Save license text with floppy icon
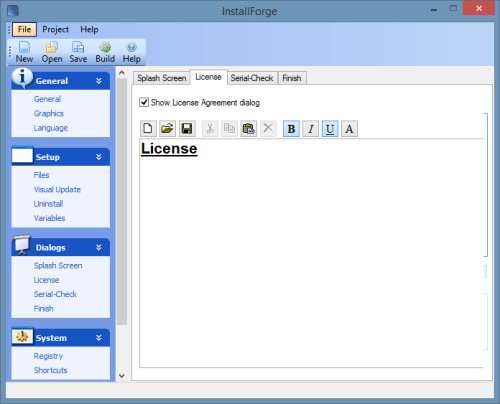This screenshot has width=500, height=404. point(187,129)
